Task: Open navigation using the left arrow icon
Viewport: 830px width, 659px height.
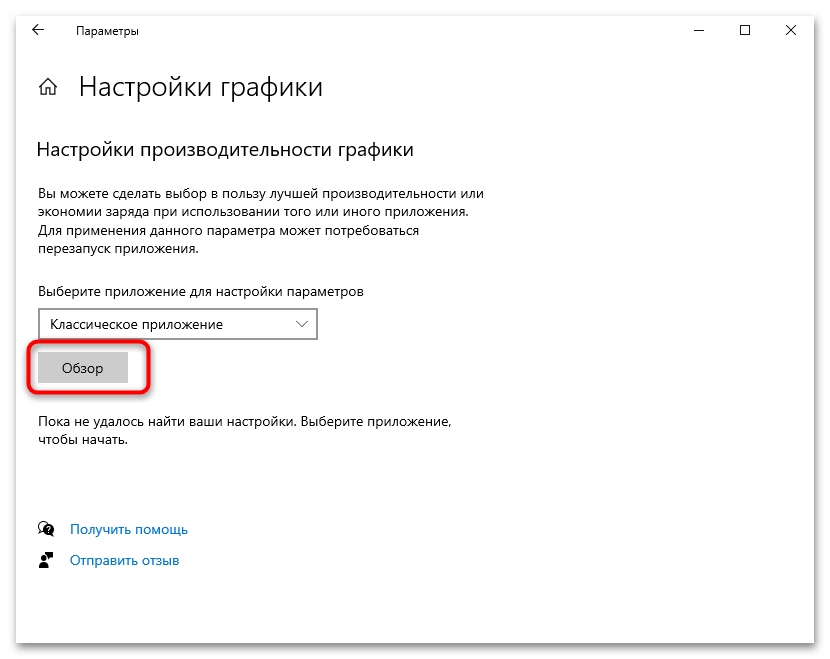Action: click(x=37, y=30)
